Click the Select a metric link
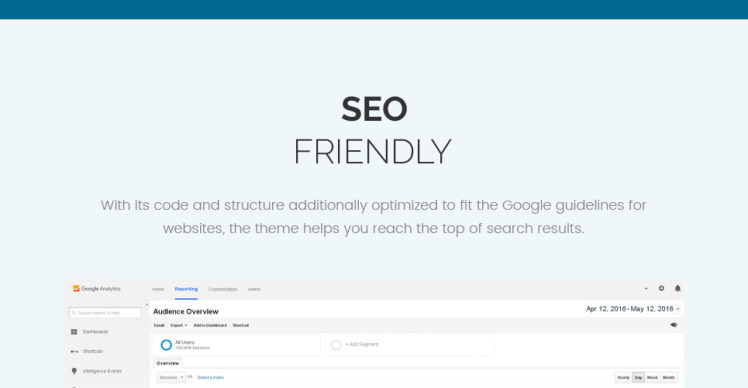This screenshot has width=748, height=388. (x=210, y=378)
